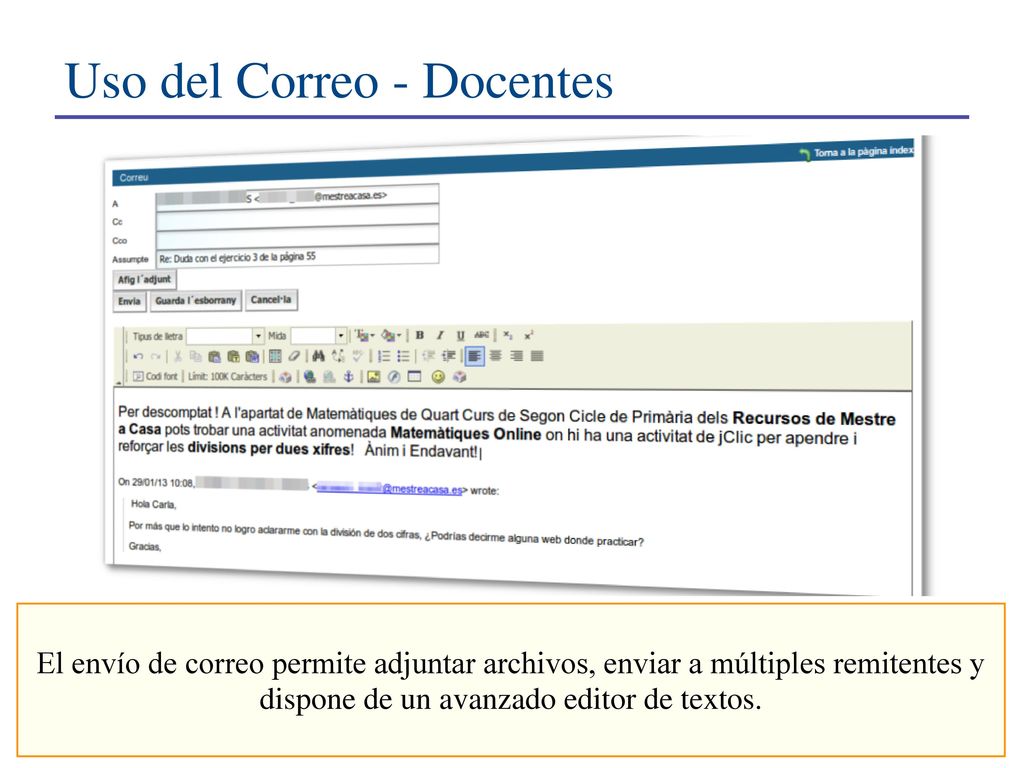Toggle italic formatting in editor toolbar

pos(440,335)
